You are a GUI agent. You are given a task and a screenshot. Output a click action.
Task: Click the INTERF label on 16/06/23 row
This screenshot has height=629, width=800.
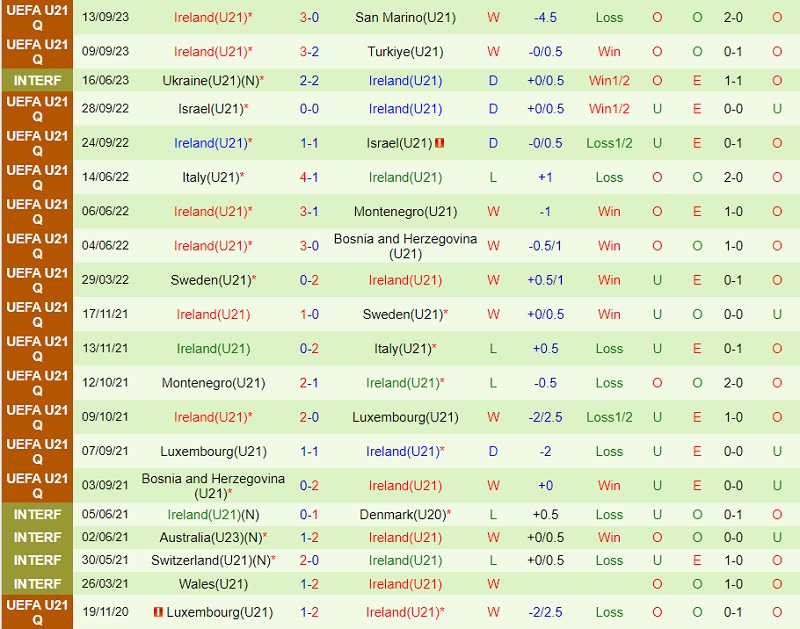[x=37, y=80]
